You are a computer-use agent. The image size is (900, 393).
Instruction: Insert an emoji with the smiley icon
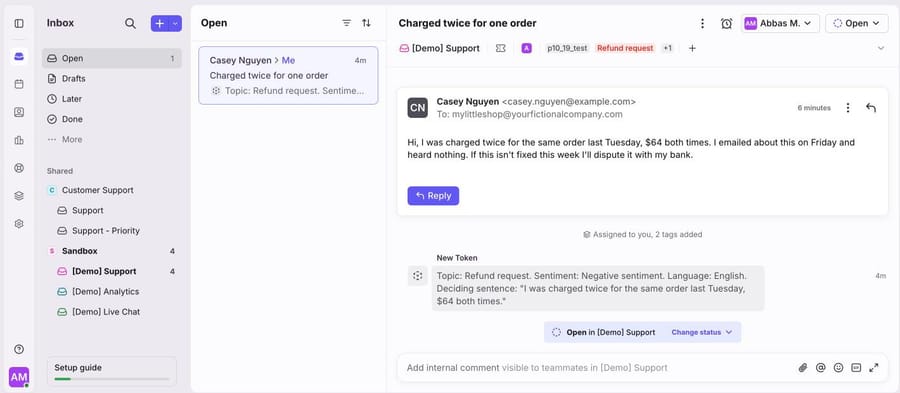click(839, 368)
